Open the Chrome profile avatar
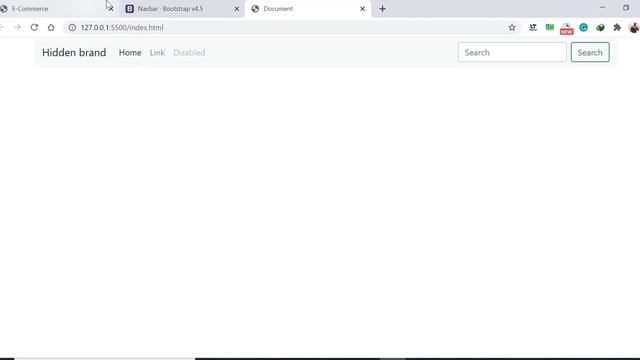 pyautogui.click(x=634, y=27)
